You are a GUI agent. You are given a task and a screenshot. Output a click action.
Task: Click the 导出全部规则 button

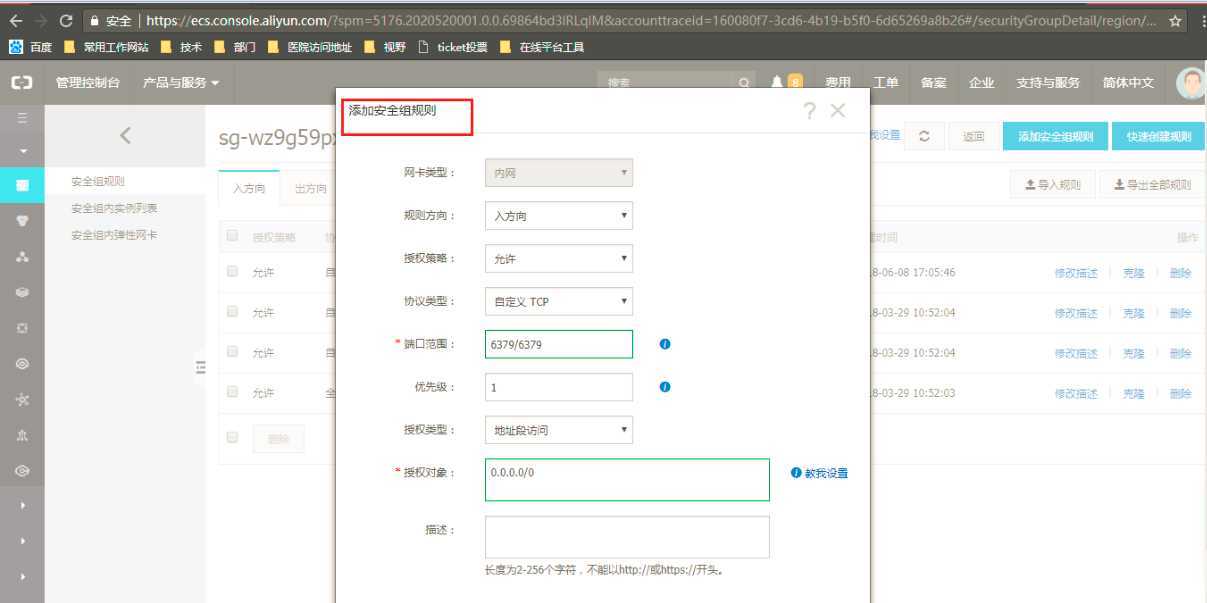[1152, 185]
